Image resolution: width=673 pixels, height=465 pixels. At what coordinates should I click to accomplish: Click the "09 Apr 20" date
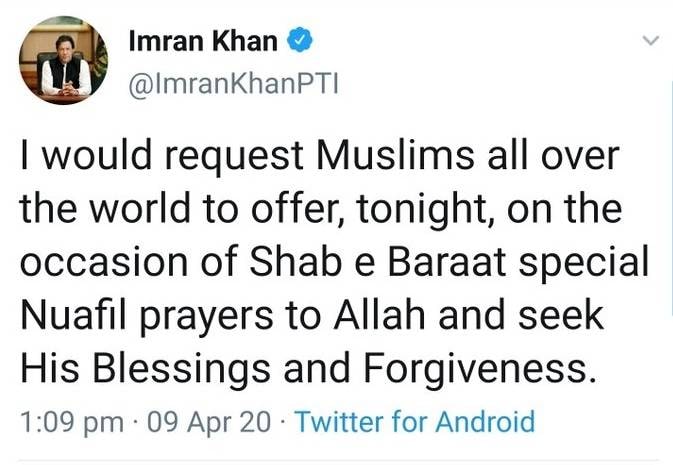pos(206,421)
